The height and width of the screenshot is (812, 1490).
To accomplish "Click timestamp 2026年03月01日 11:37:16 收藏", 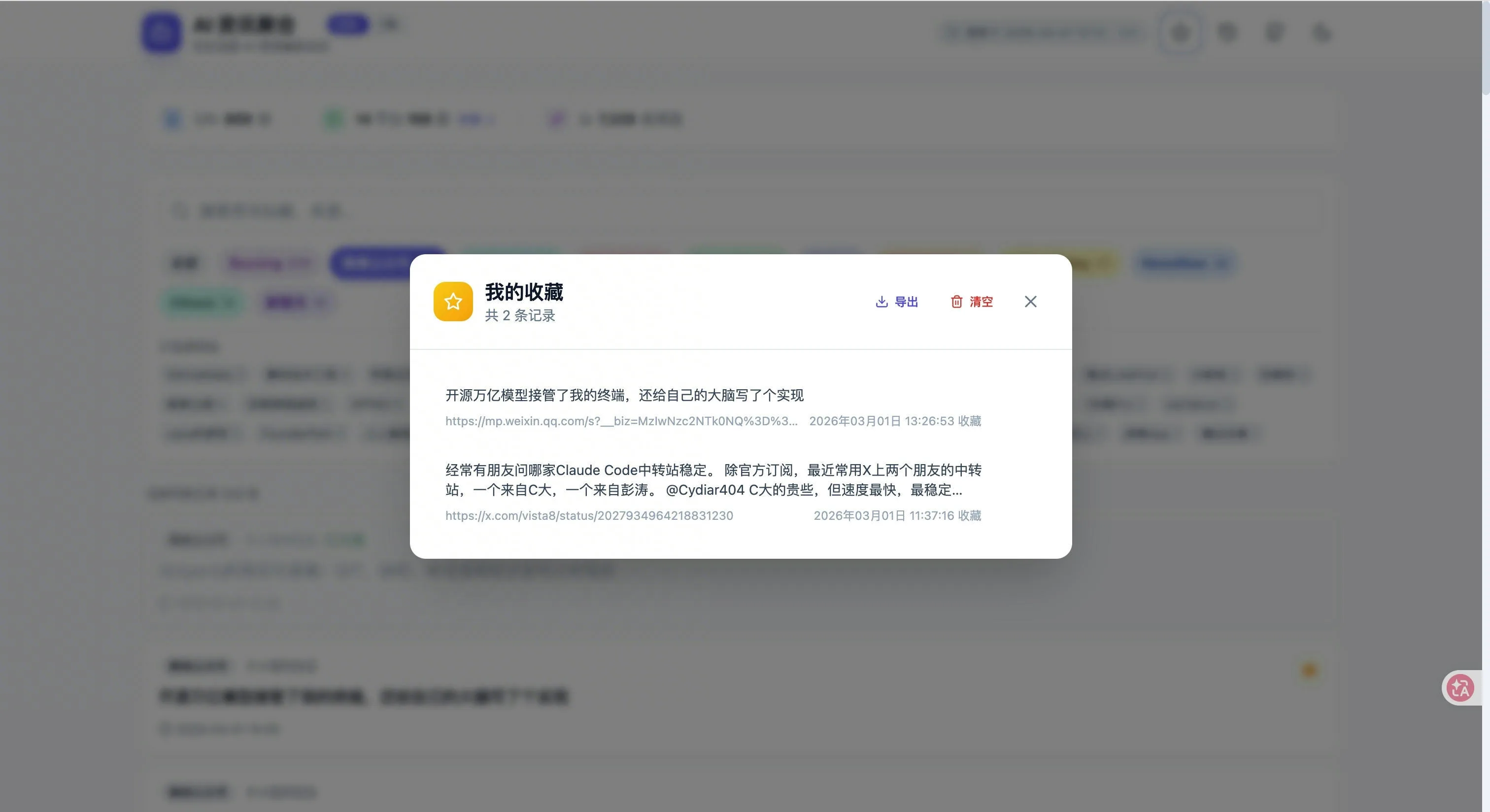I will click(x=897, y=515).
